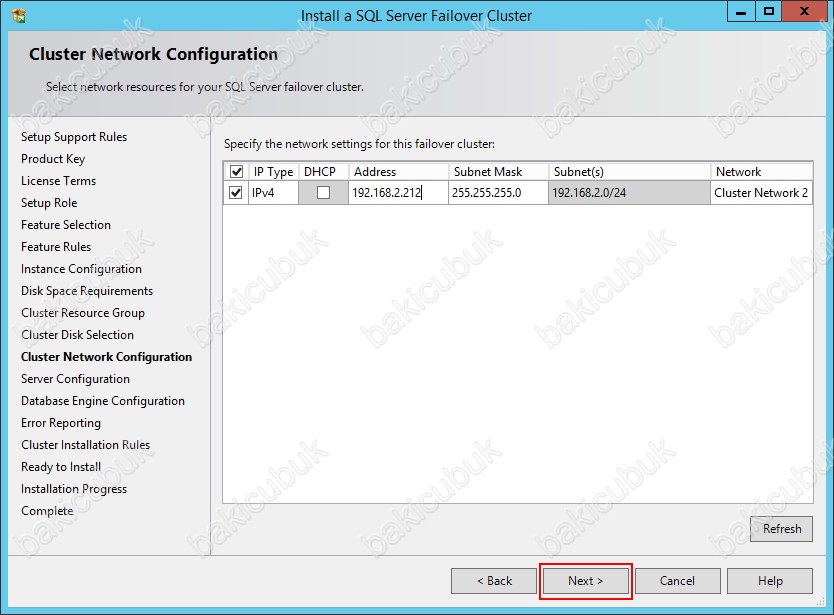Close the setup window

point(804,12)
